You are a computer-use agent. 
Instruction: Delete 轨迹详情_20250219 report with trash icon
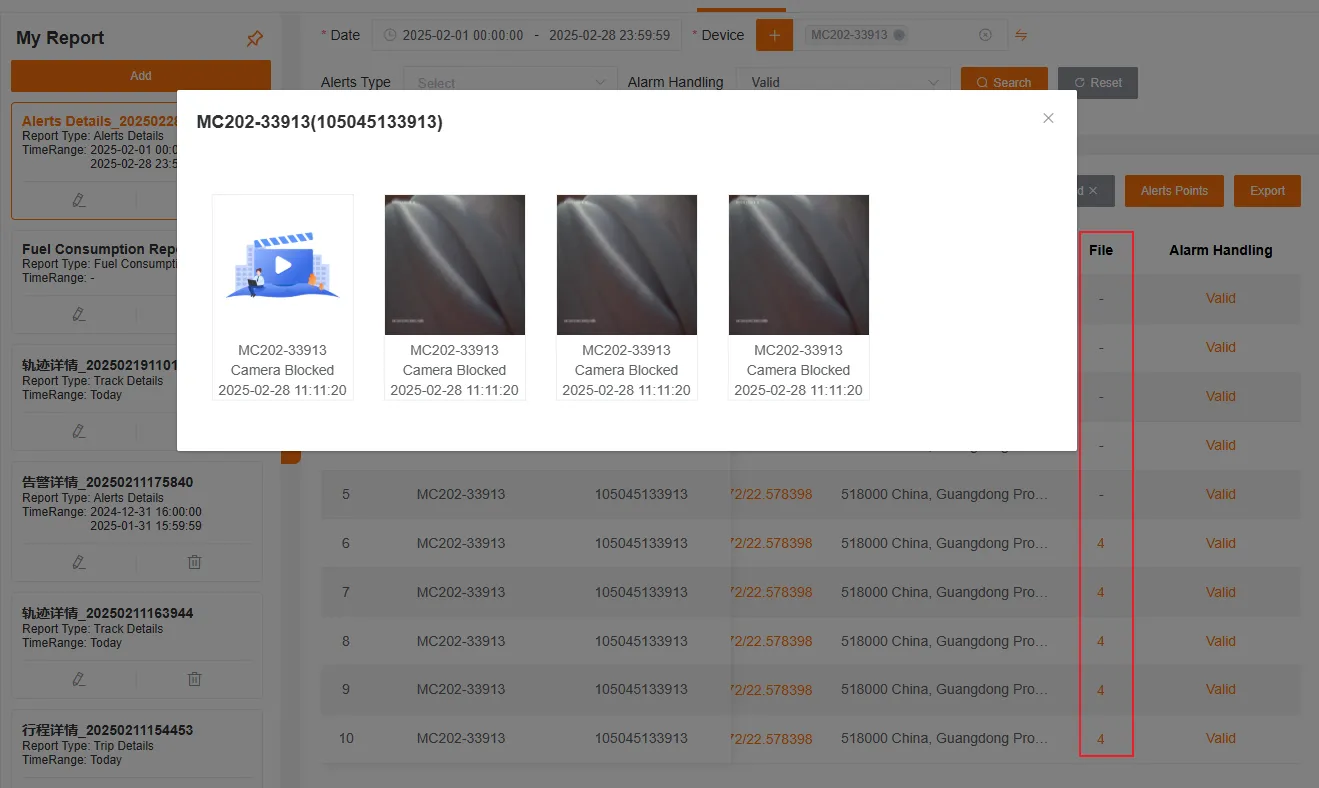[194, 430]
